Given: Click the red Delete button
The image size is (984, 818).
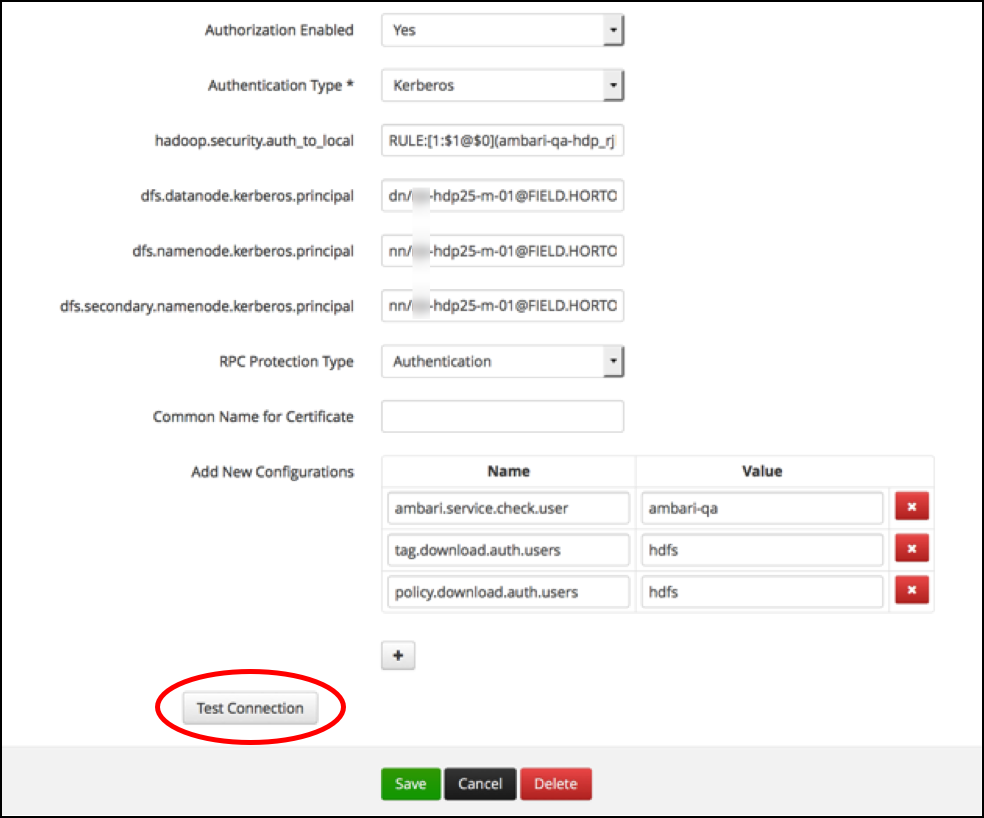Looking at the screenshot, I should click(556, 784).
